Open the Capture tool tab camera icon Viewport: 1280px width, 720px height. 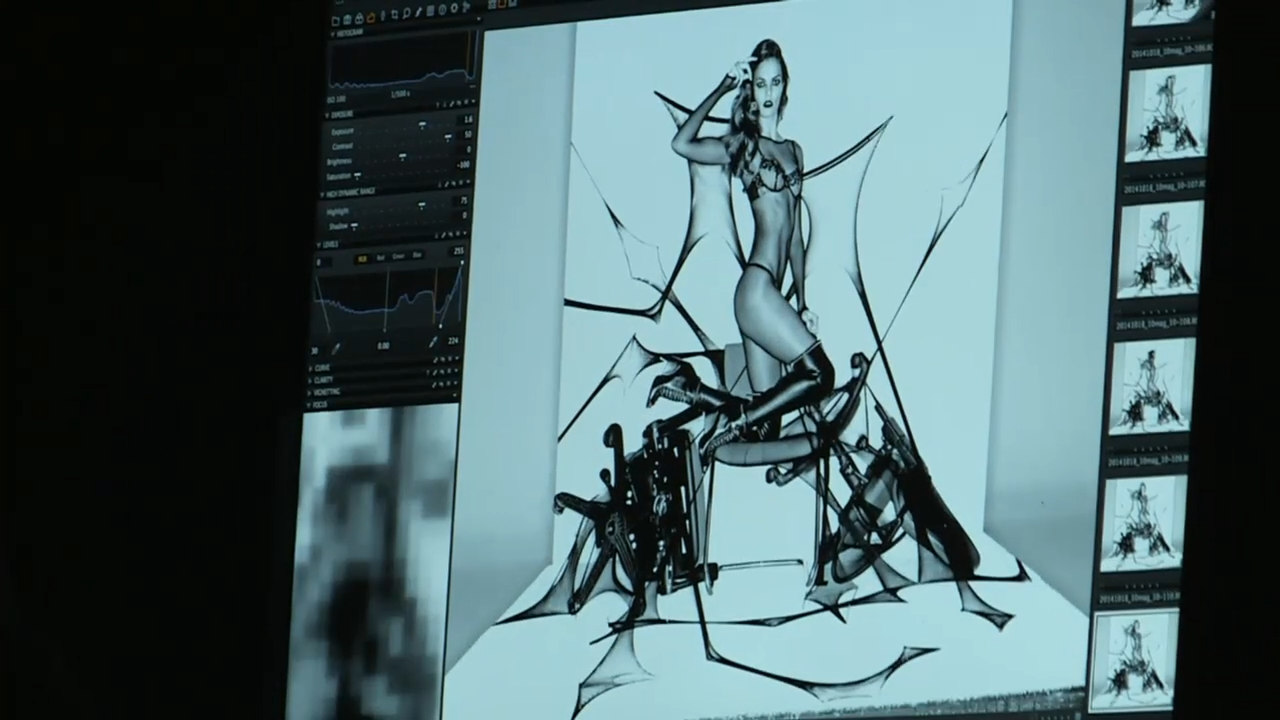347,19
